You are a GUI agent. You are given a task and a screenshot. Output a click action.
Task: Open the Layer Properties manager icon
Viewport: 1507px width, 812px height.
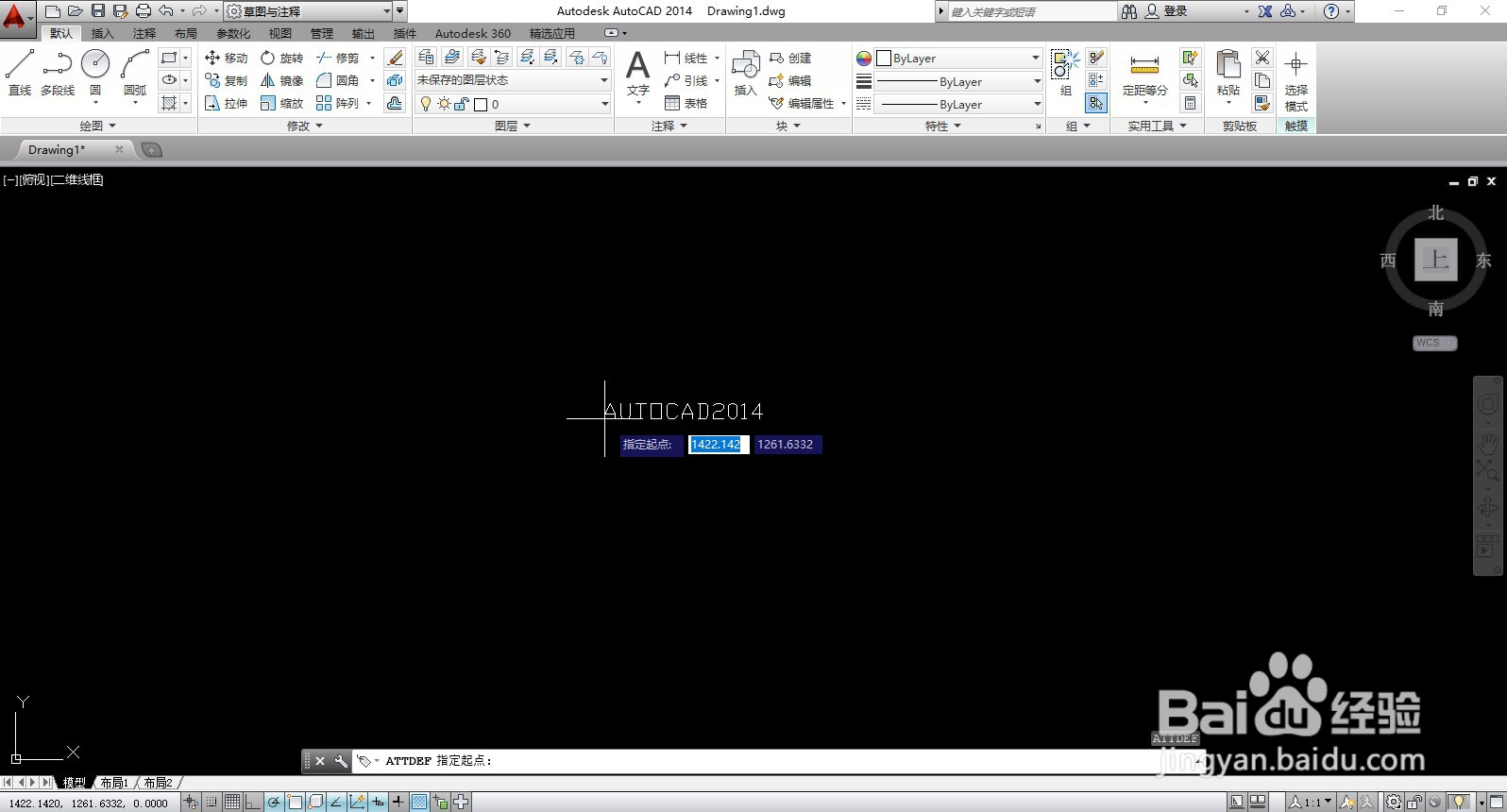click(x=426, y=58)
